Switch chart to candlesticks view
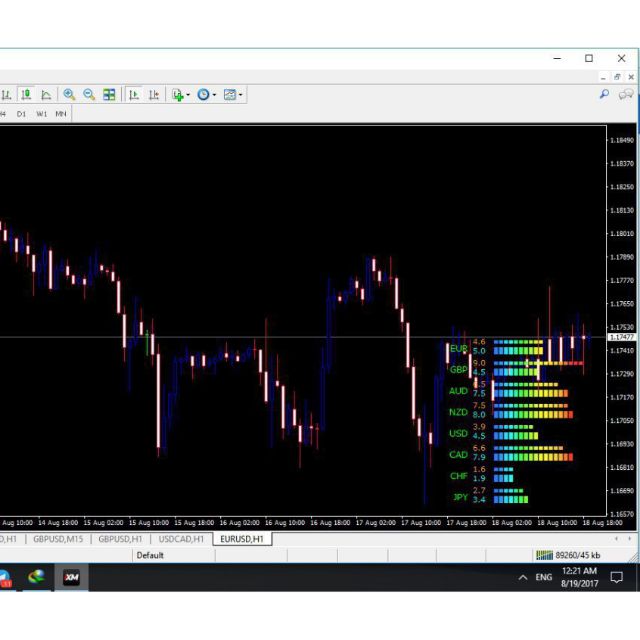The image size is (640, 640). point(26,95)
